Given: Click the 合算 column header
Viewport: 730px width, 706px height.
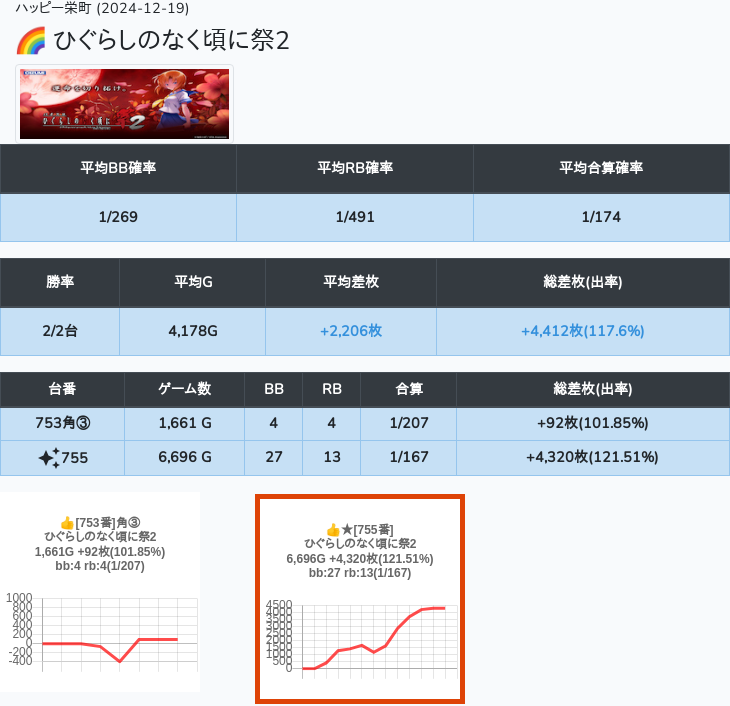Looking at the screenshot, I should pos(408,389).
